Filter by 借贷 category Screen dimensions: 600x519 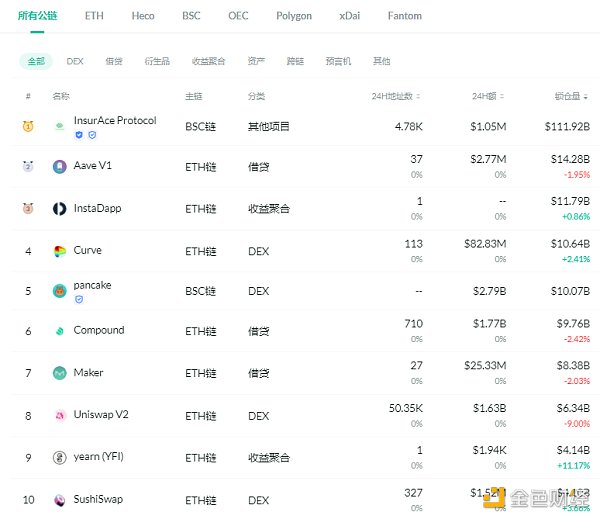tap(114, 61)
